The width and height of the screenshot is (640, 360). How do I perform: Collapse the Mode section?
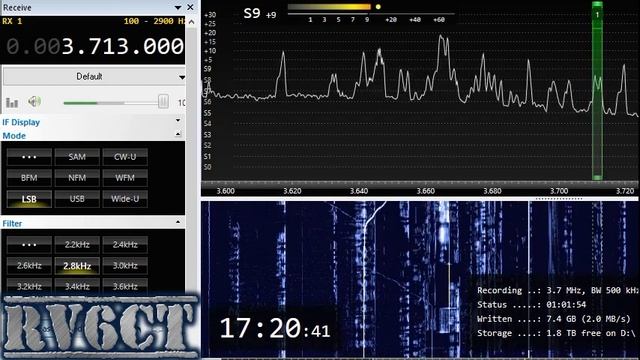178,134
